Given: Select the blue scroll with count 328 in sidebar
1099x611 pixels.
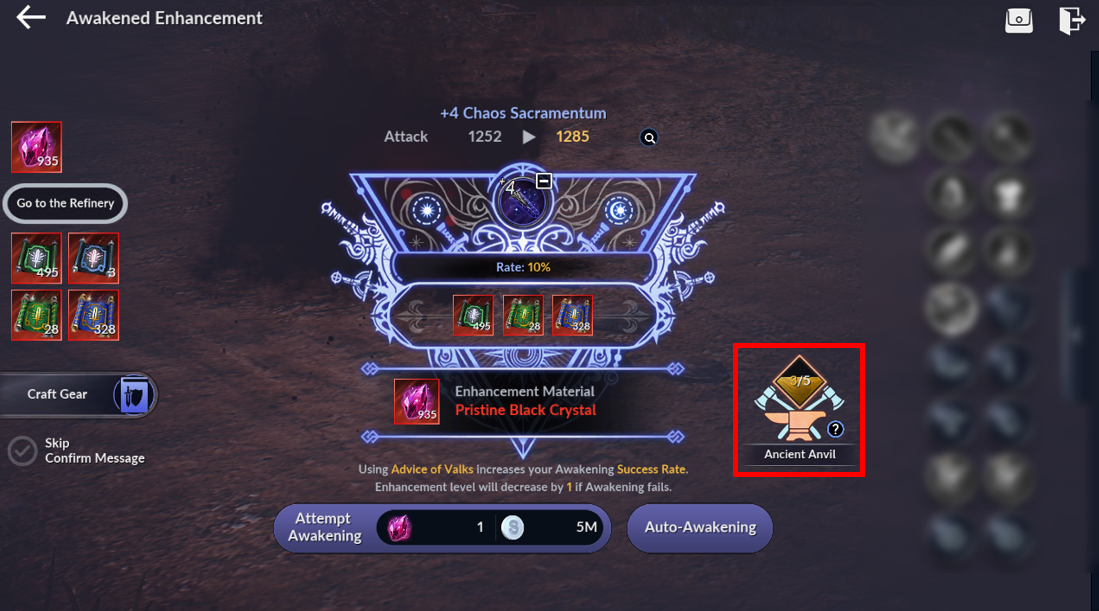Looking at the screenshot, I should 94,315.
